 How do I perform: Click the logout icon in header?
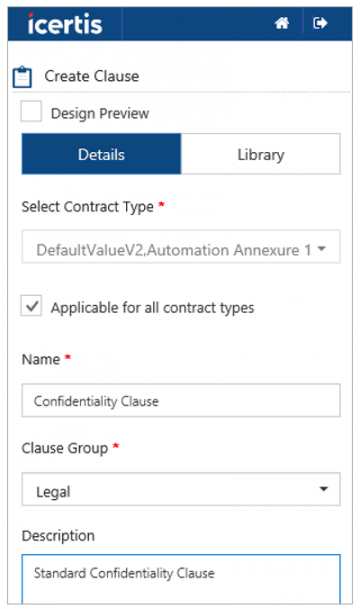(x=320, y=23)
